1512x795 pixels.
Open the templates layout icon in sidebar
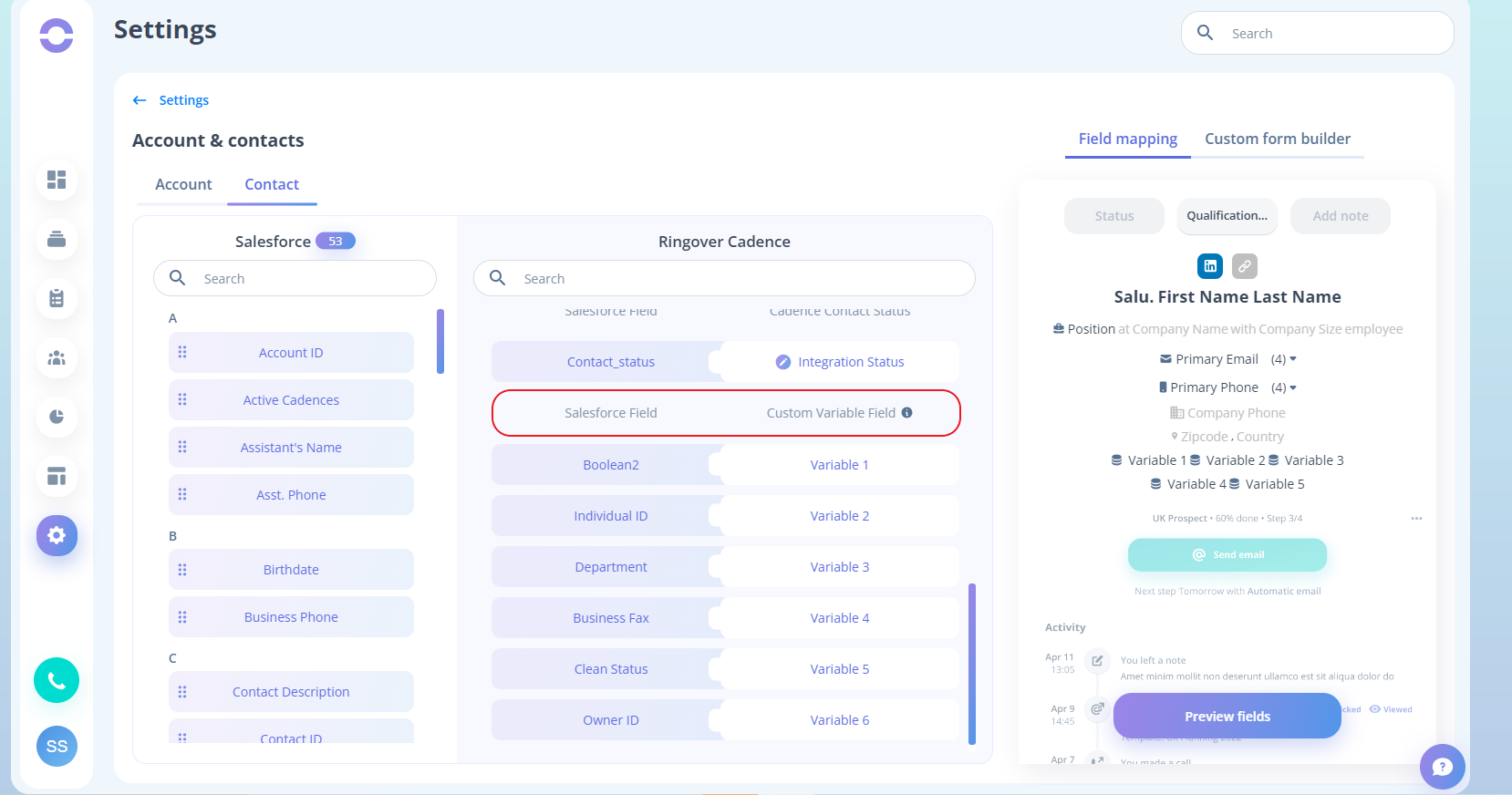57,476
